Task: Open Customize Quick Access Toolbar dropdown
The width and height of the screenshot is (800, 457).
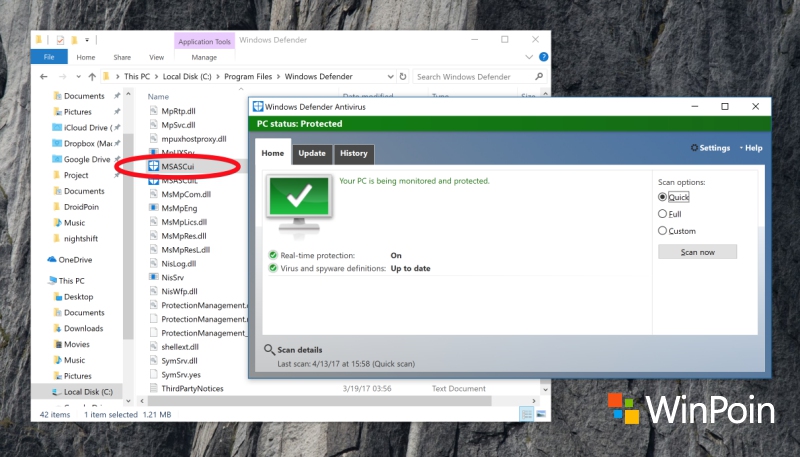Action: click(87, 40)
